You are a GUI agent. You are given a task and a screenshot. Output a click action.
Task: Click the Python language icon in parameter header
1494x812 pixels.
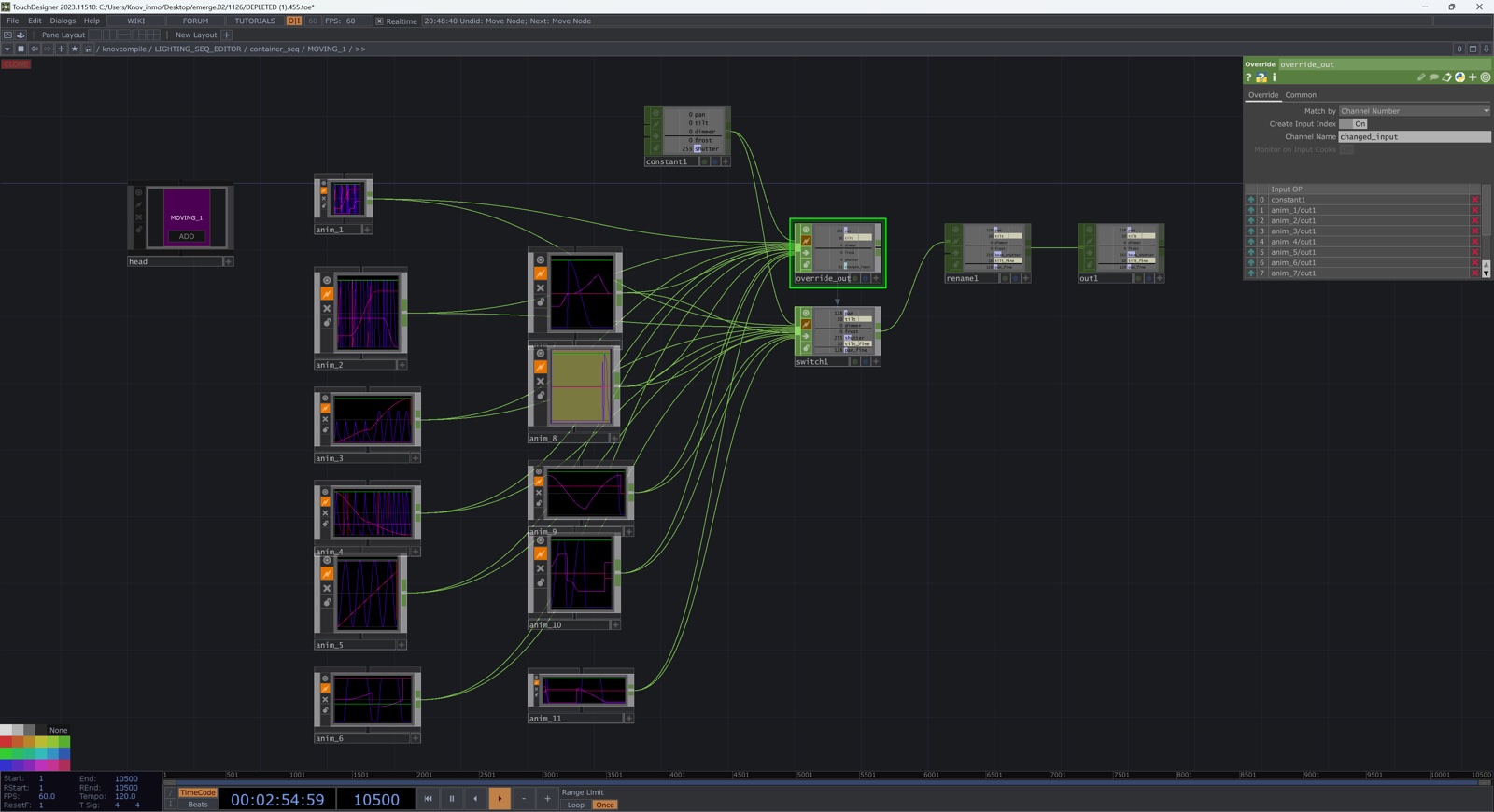(x=1460, y=77)
